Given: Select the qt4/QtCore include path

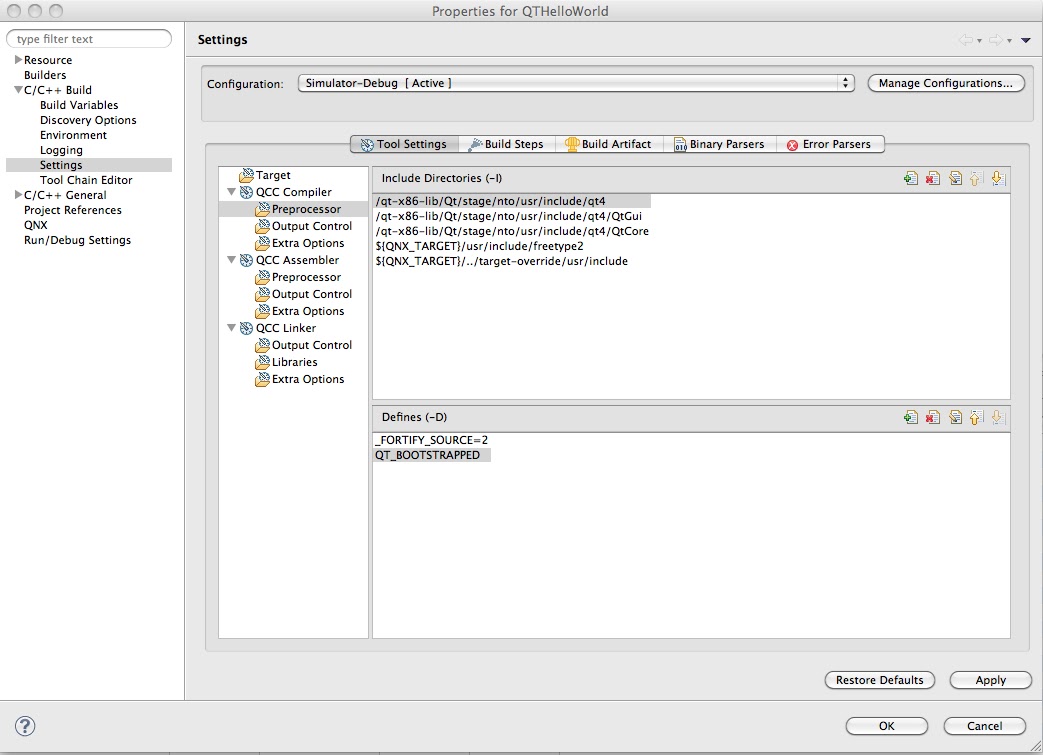Looking at the screenshot, I should pos(512,231).
